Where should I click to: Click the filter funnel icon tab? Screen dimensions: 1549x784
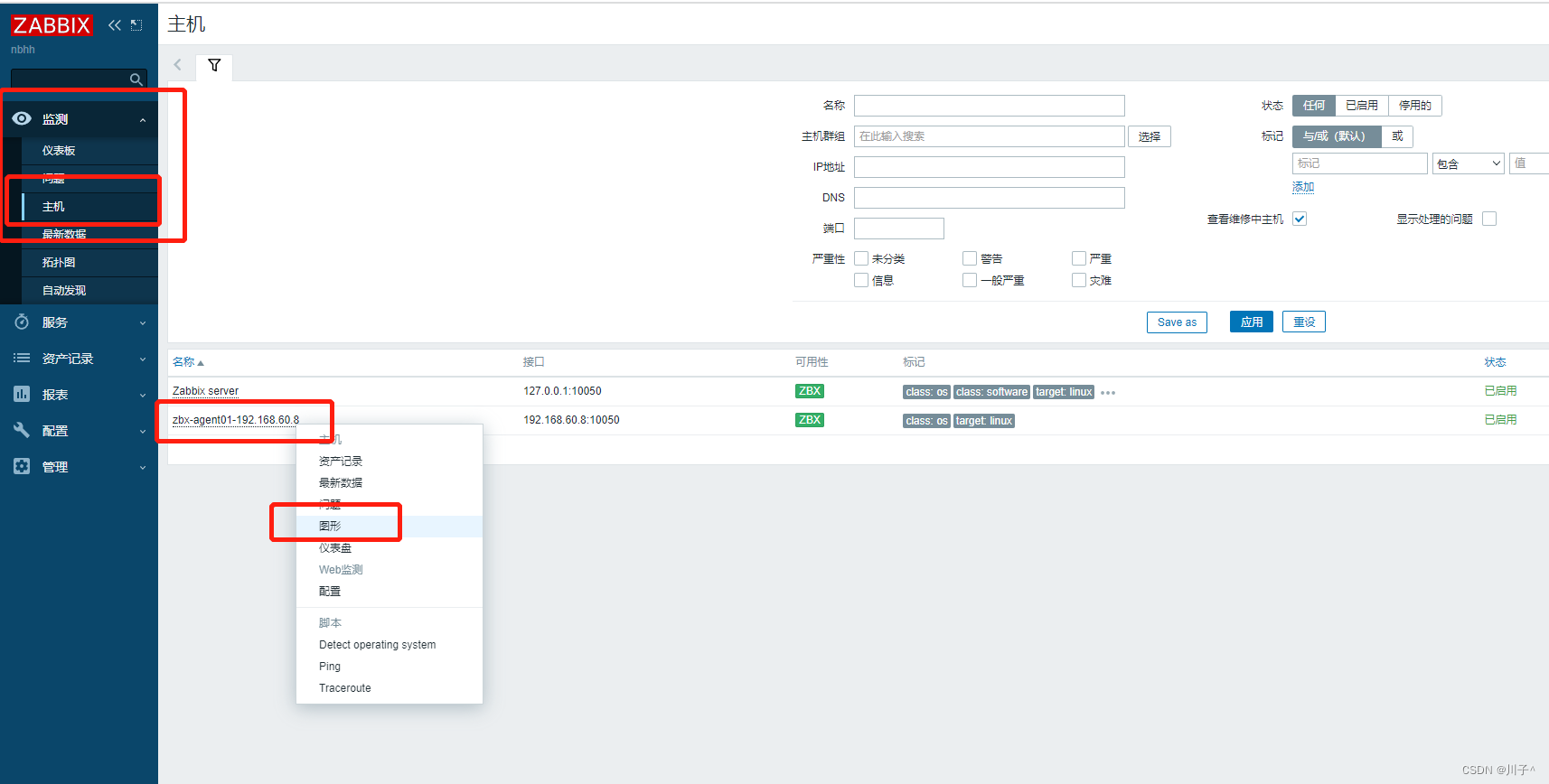(214, 66)
